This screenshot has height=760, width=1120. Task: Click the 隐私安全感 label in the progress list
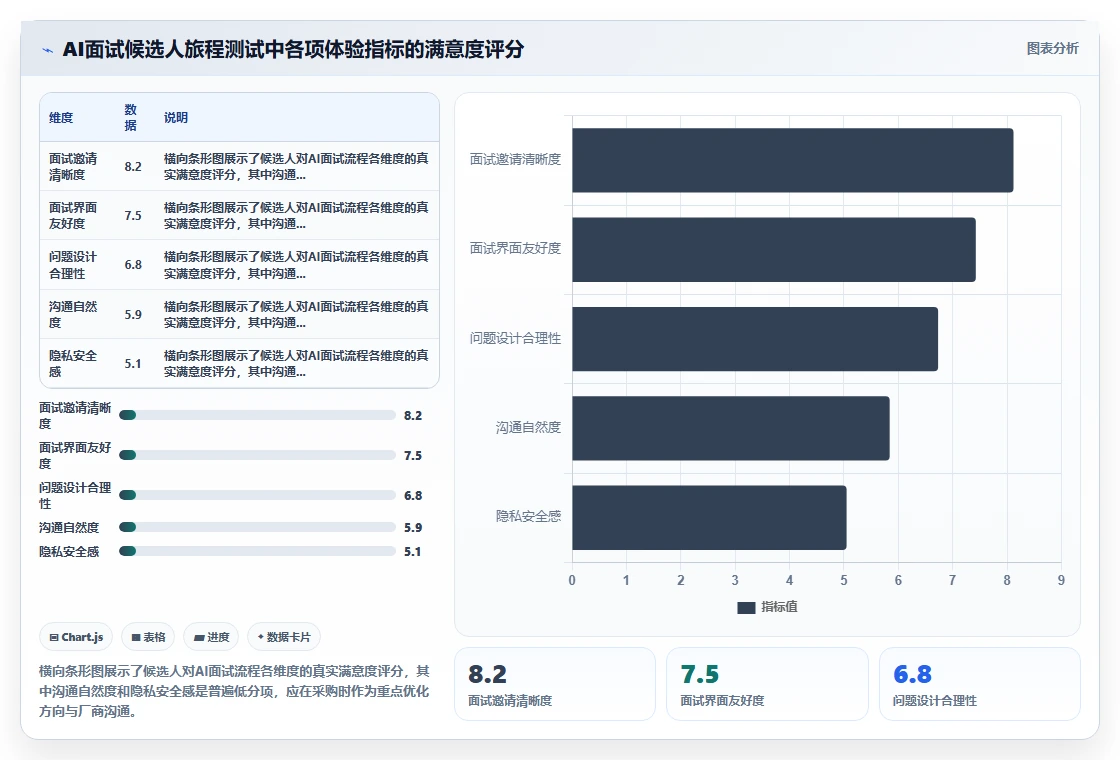point(69,551)
